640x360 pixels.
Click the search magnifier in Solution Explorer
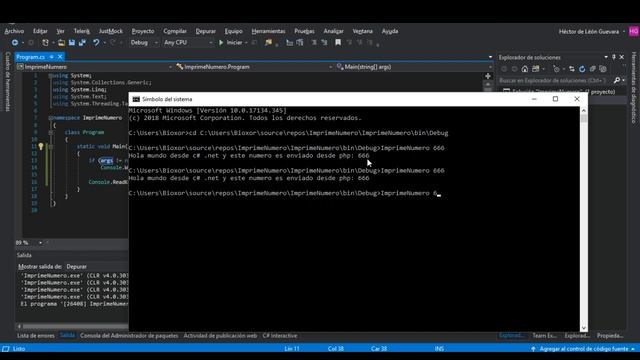pos(617,80)
